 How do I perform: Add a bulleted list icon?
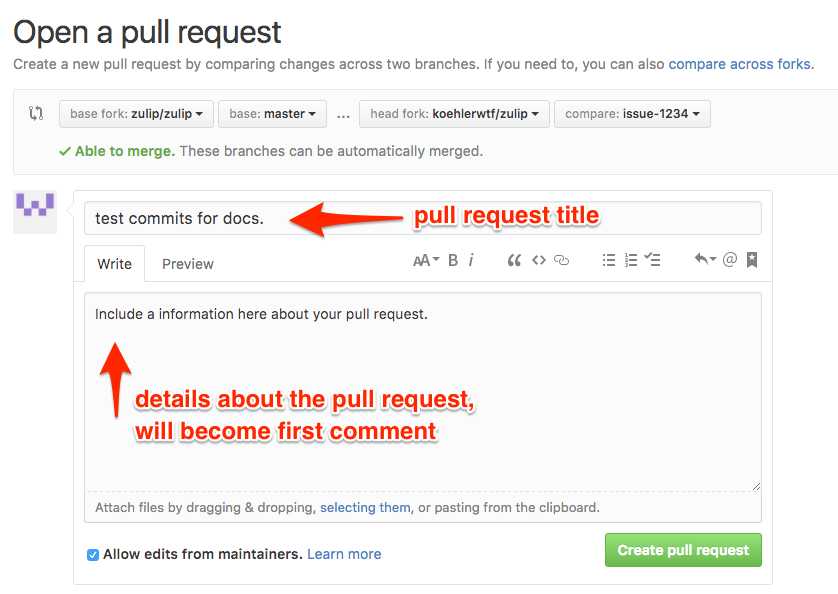click(x=609, y=260)
